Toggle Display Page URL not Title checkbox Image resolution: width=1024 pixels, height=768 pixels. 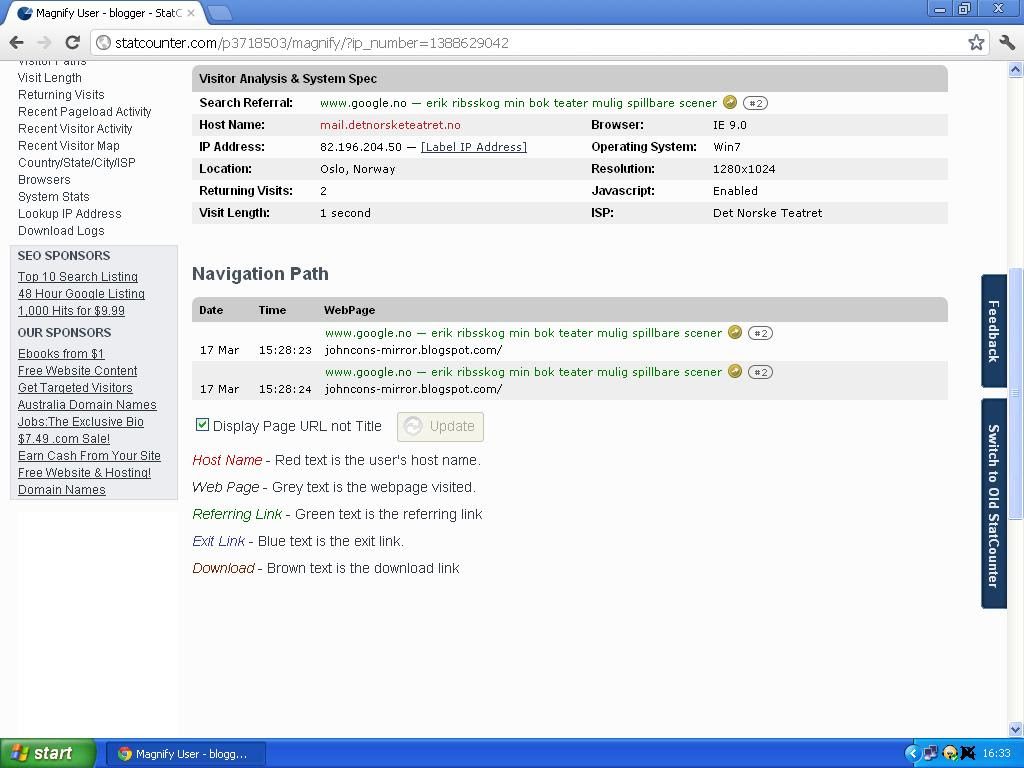click(x=202, y=425)
